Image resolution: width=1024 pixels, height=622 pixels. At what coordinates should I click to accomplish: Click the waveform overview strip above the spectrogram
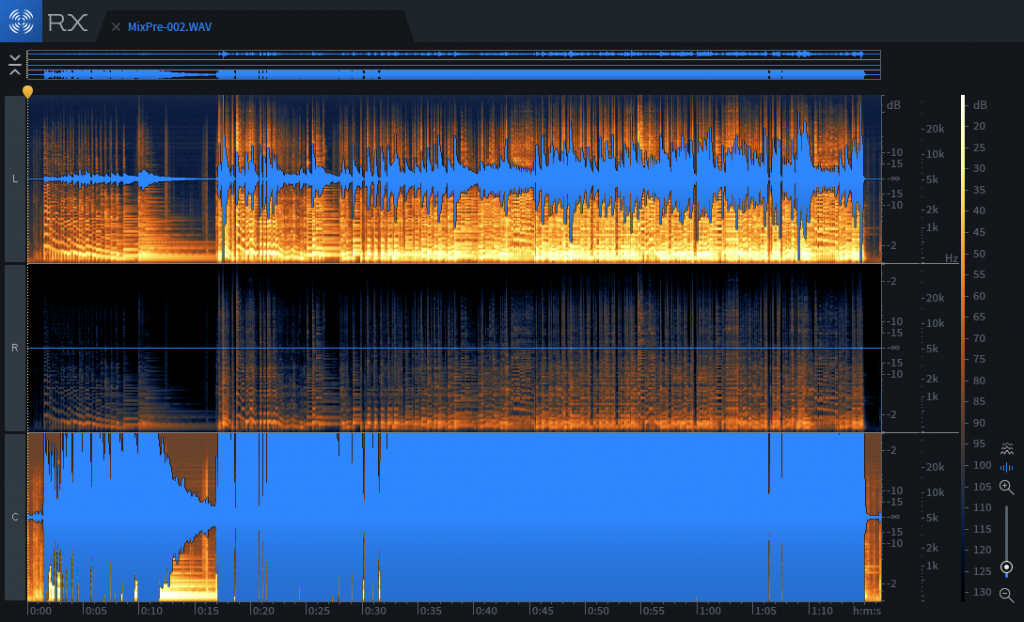(x=453, y=65)
